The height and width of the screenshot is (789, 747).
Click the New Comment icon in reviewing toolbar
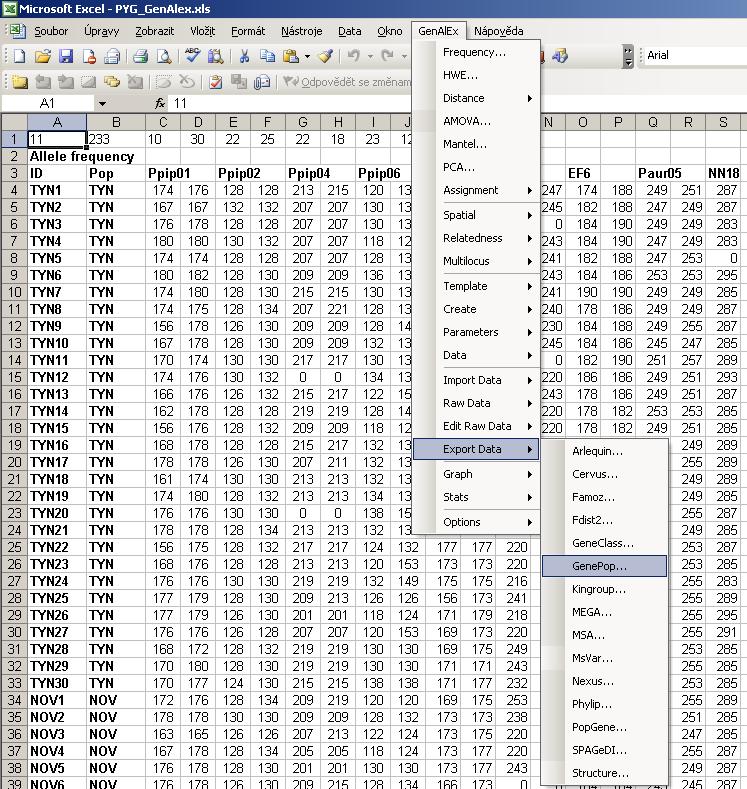[19, 82]
